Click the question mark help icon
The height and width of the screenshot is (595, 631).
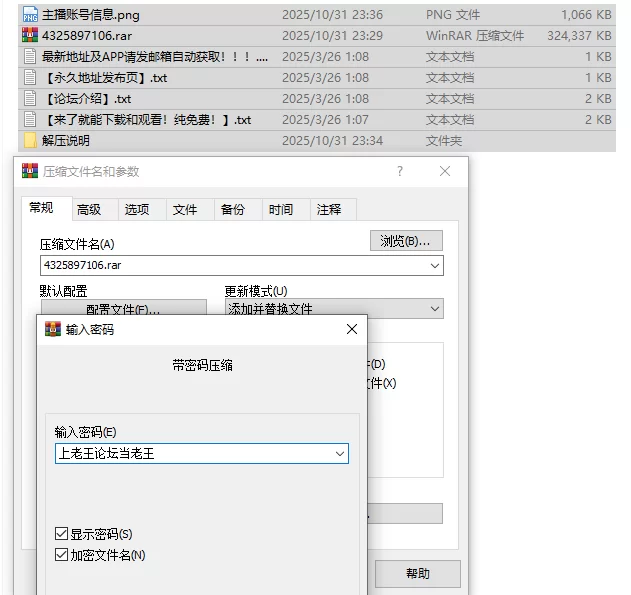coord(400,171)
